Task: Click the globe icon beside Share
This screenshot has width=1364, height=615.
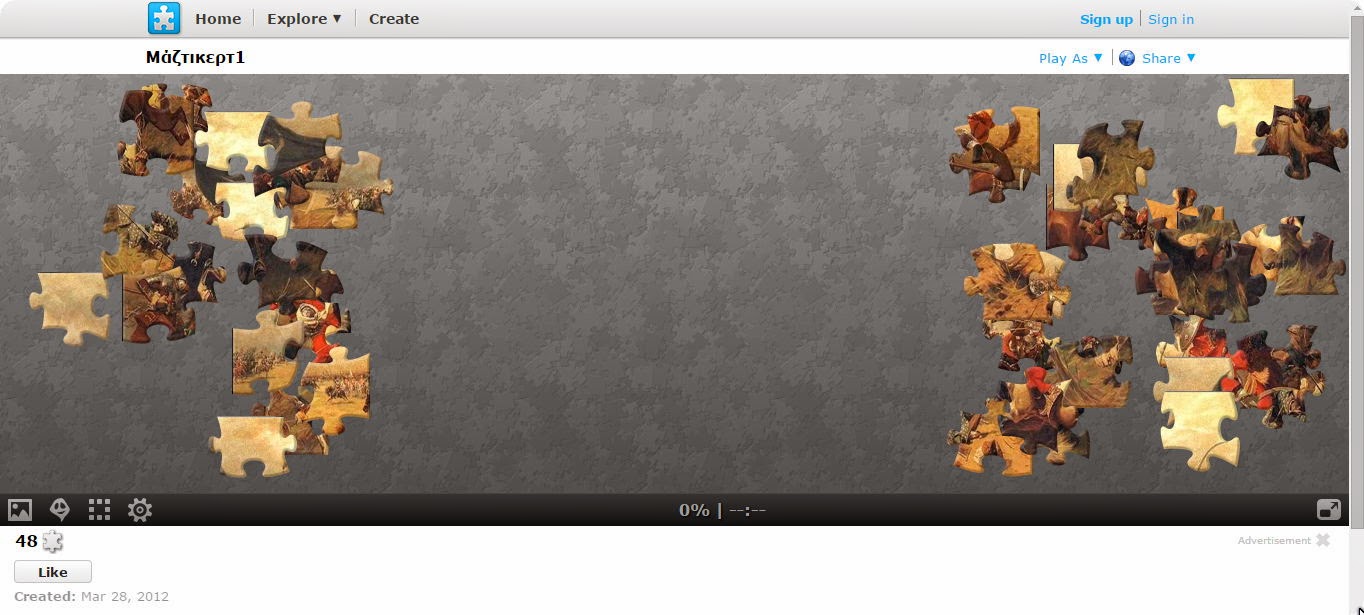Action: click(1127, 58)
